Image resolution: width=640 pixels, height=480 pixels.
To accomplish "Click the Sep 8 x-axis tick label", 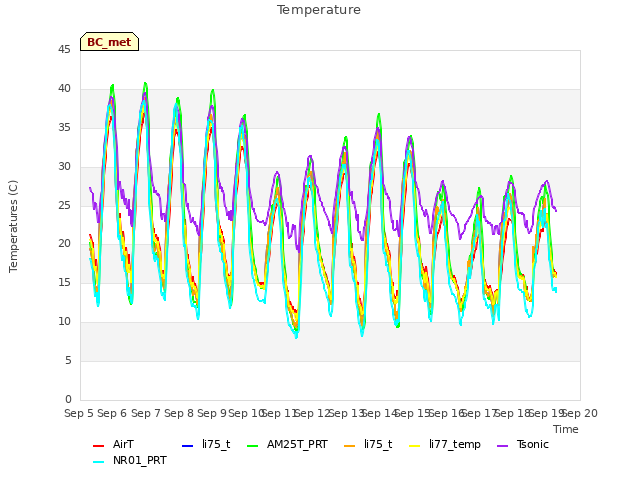I will coord(179,413).
